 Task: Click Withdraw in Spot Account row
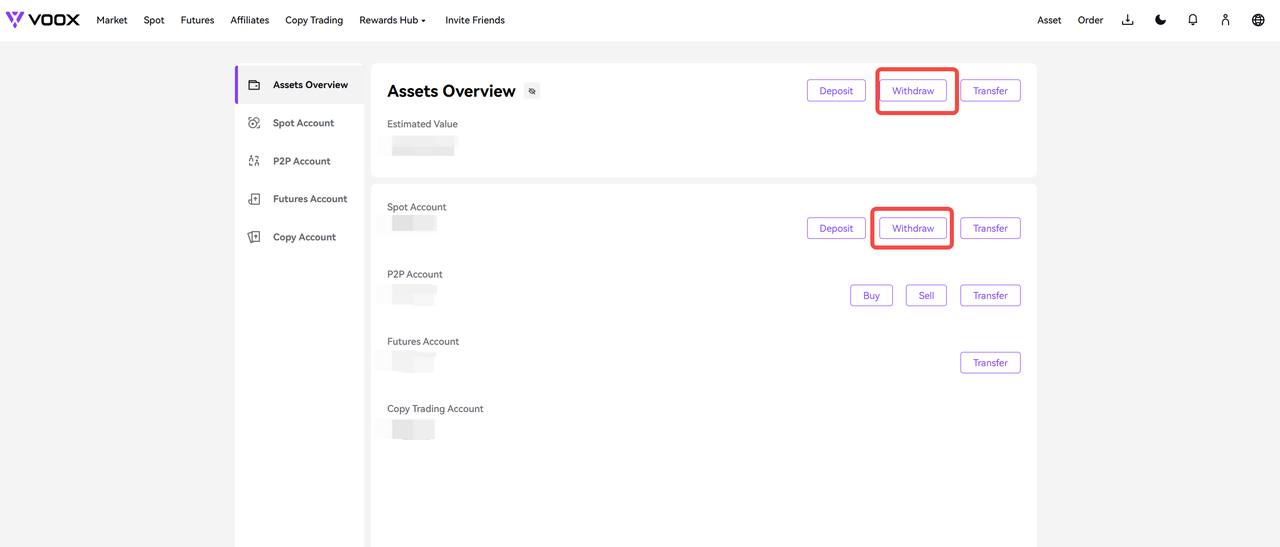(913, 228)
